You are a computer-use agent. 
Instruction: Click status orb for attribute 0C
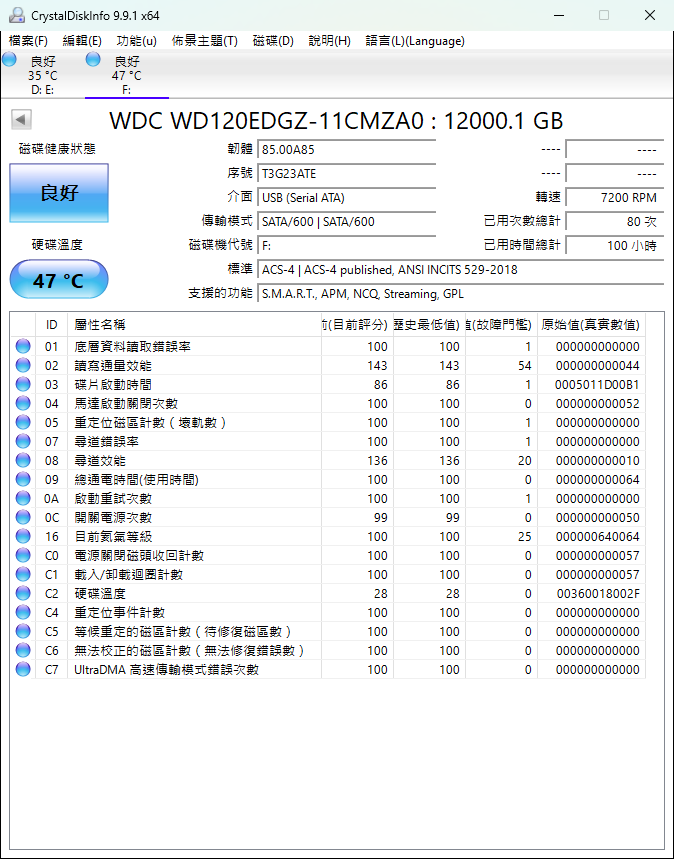coord(23,517)
